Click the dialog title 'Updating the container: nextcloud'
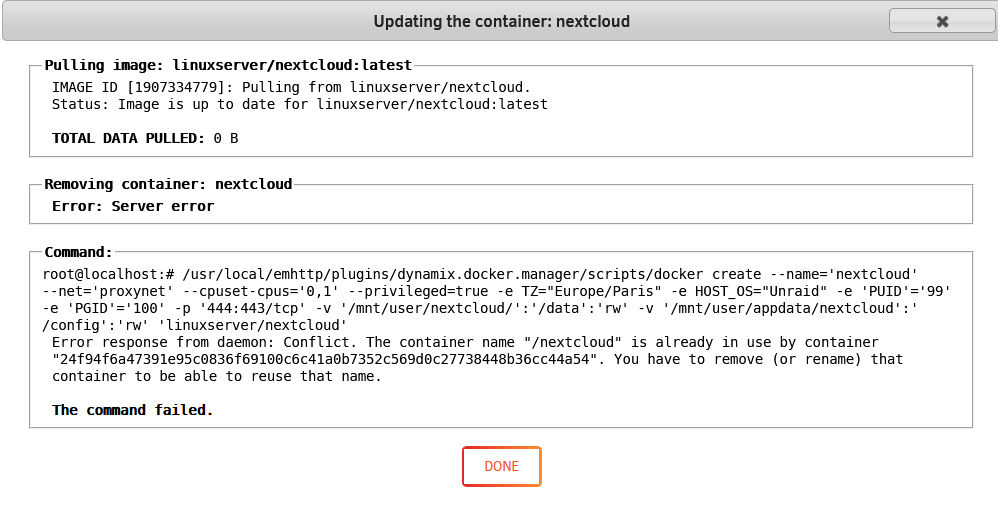Screen dimensions: 998x513 [x=502, y=22]
